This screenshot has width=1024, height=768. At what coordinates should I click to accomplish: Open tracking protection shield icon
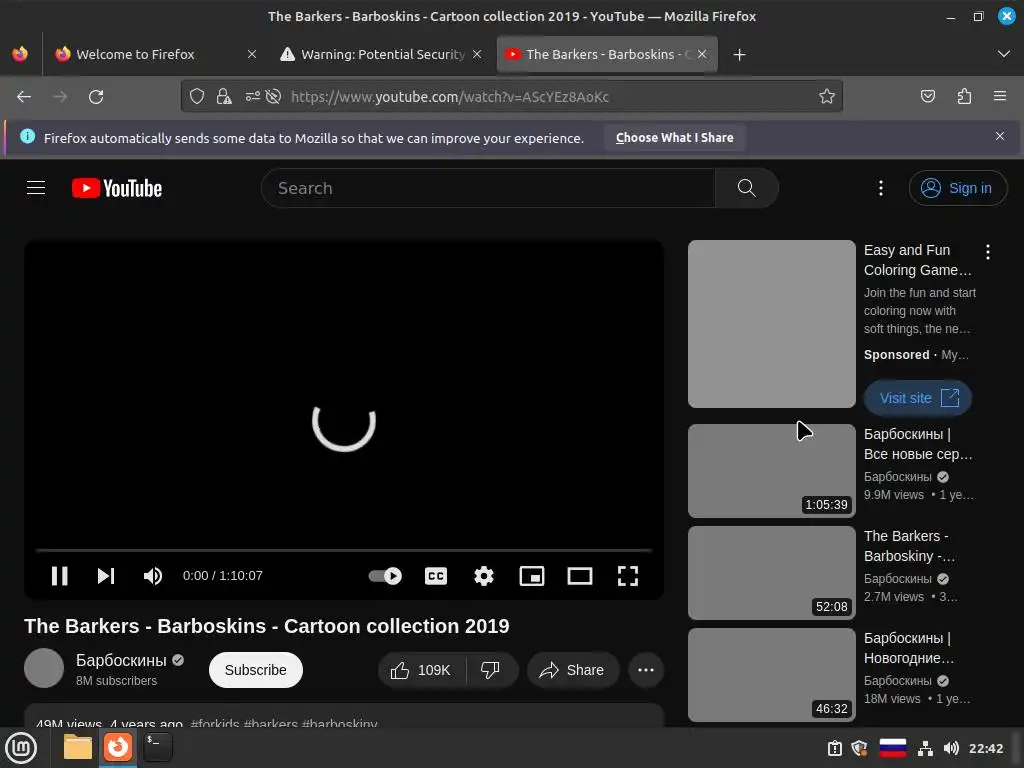tap(197, 97)
